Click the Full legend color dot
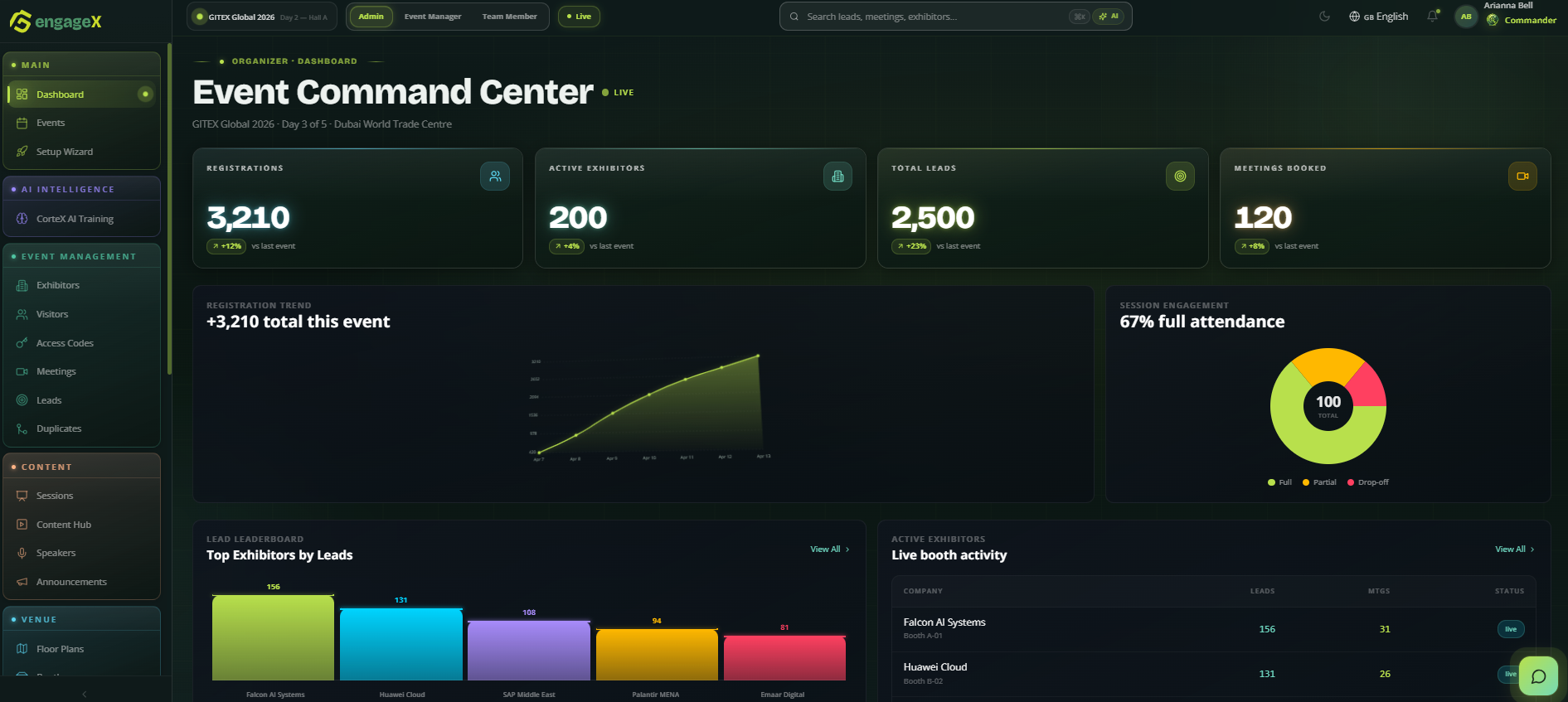This screenshot has height=702, width=1568. pos(1271,482)
